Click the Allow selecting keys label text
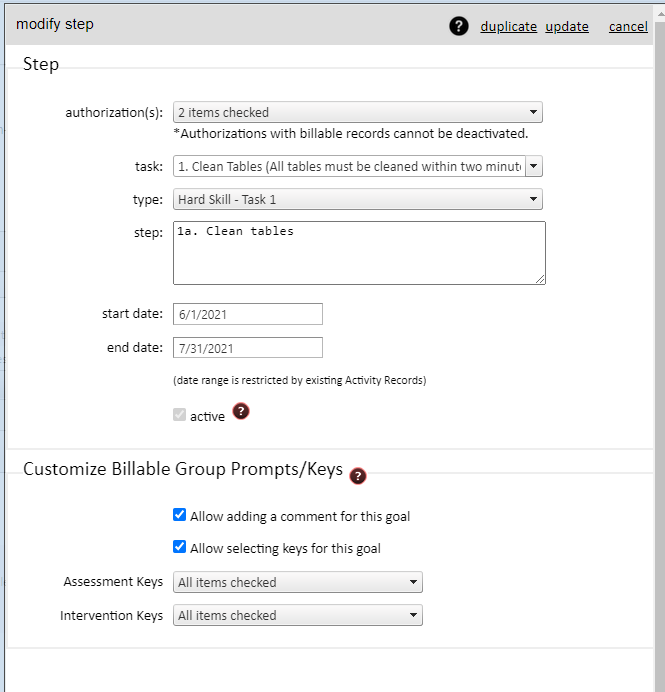Viewport: 665px width, 692px height. pyautogui.click(x=285, y=548)
